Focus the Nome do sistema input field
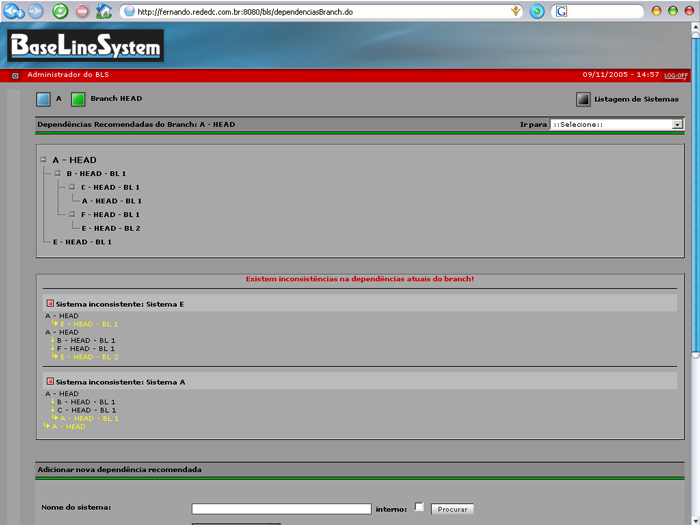 click(x=281, y=509)
